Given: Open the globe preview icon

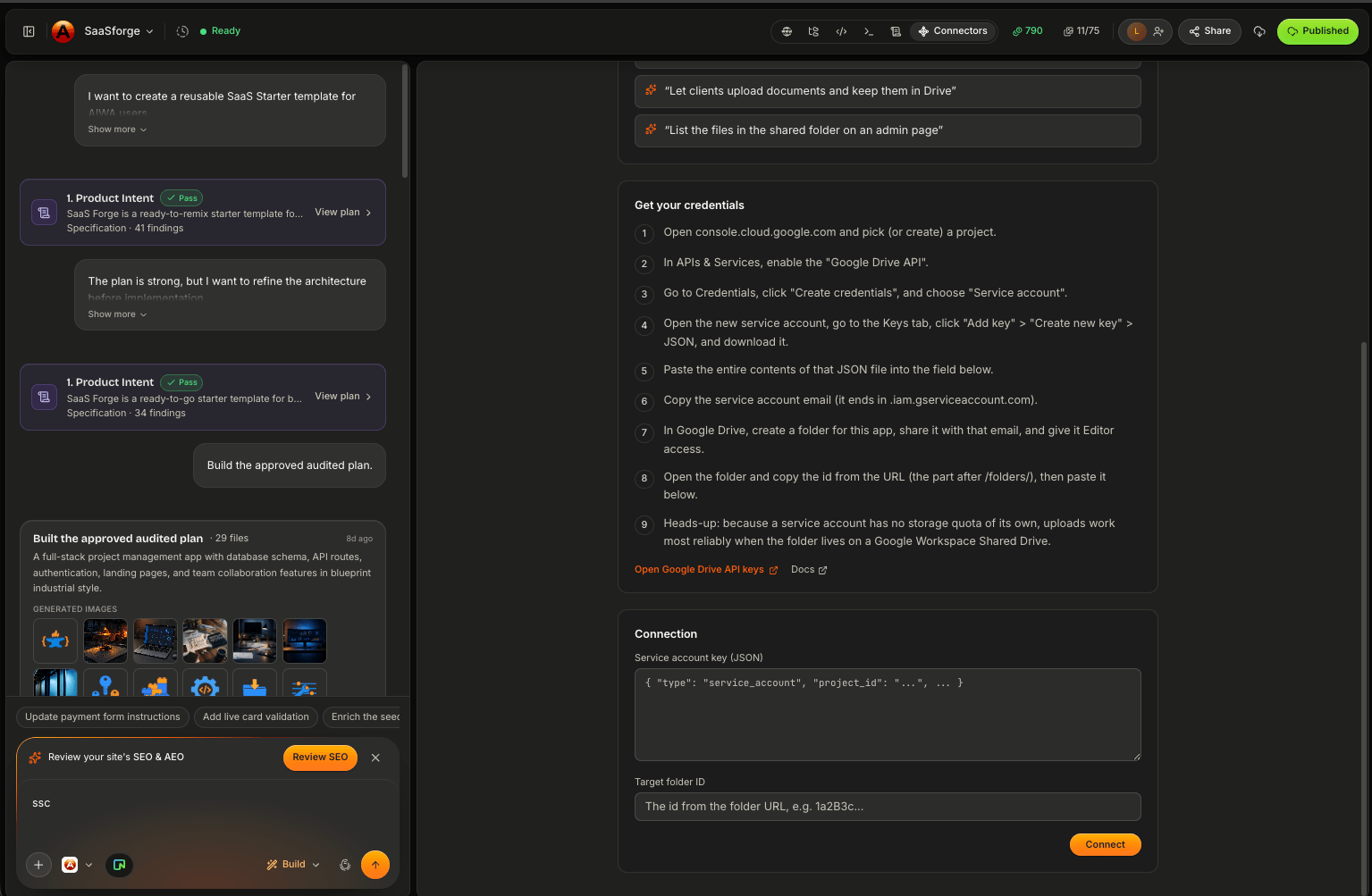Looking at the screenshot, I should [787, 31].
